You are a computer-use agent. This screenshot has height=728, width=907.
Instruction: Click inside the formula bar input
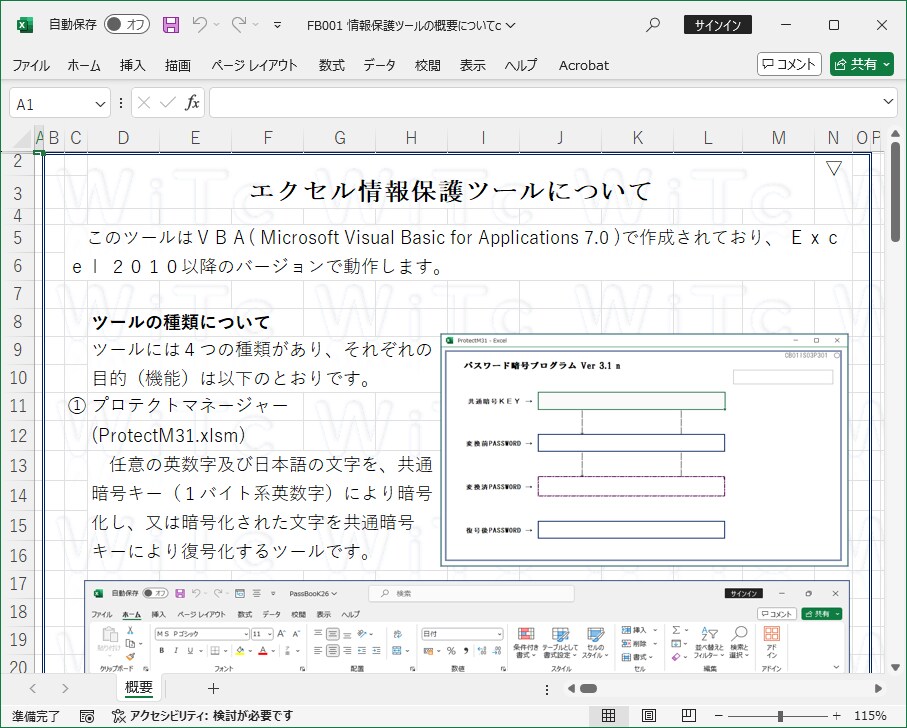tap(544, 104)
